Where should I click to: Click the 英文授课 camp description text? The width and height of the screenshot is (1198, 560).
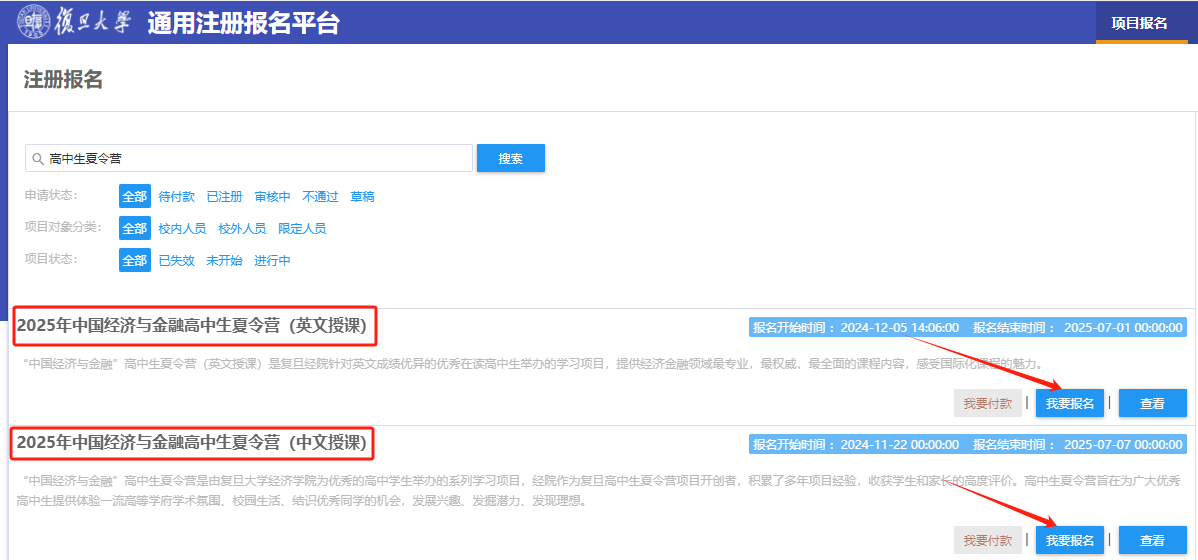click(533, 363)
